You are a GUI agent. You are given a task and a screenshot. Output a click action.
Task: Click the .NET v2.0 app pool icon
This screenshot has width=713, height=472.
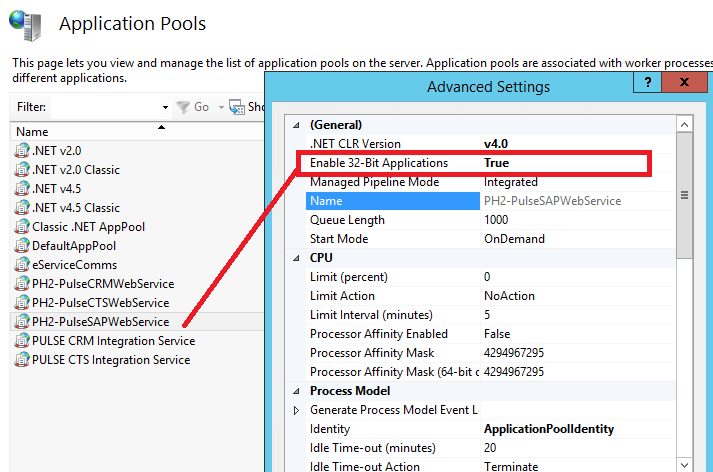coord(22,151)
